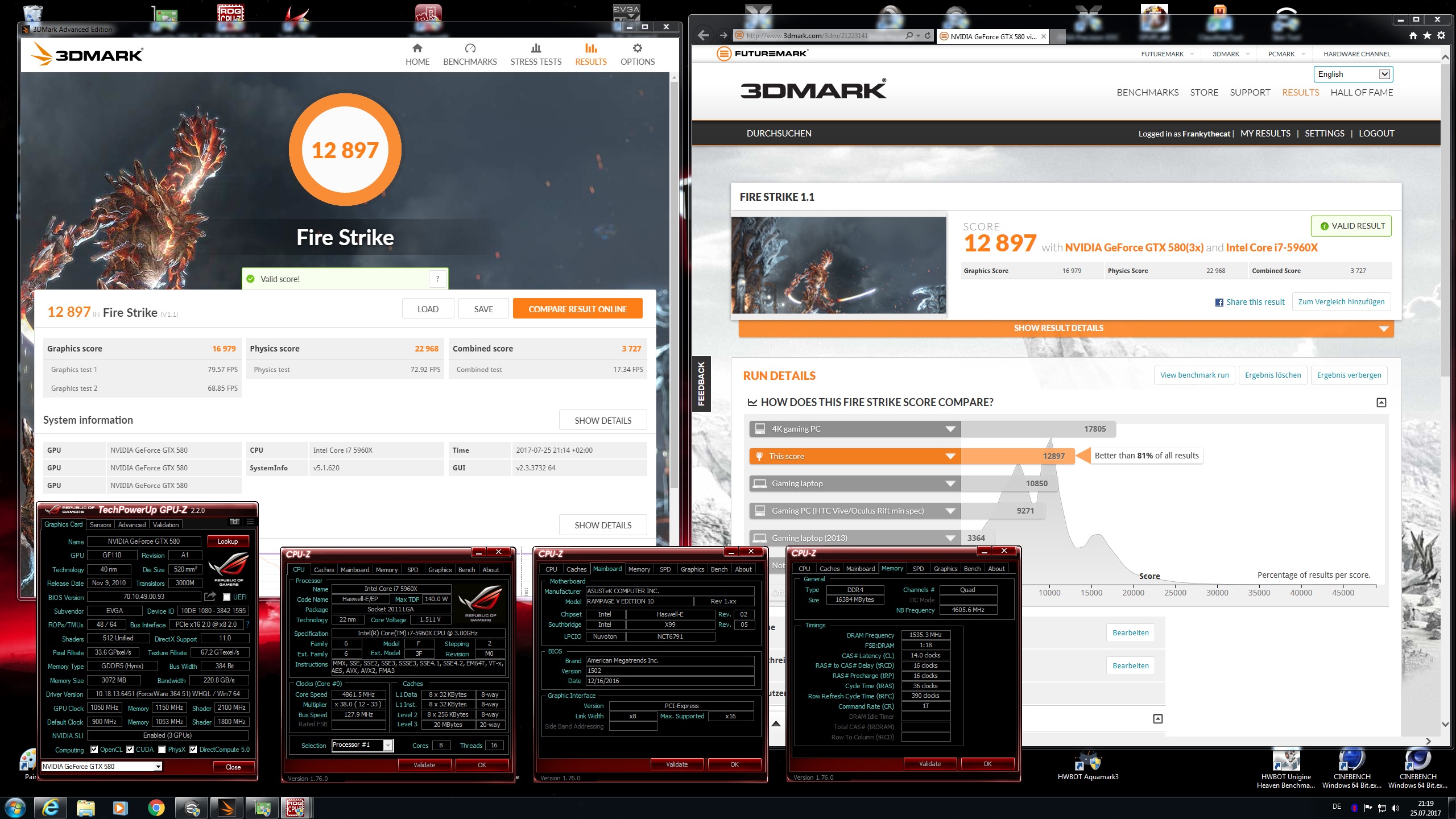Open the English language dropdown

1353,74
